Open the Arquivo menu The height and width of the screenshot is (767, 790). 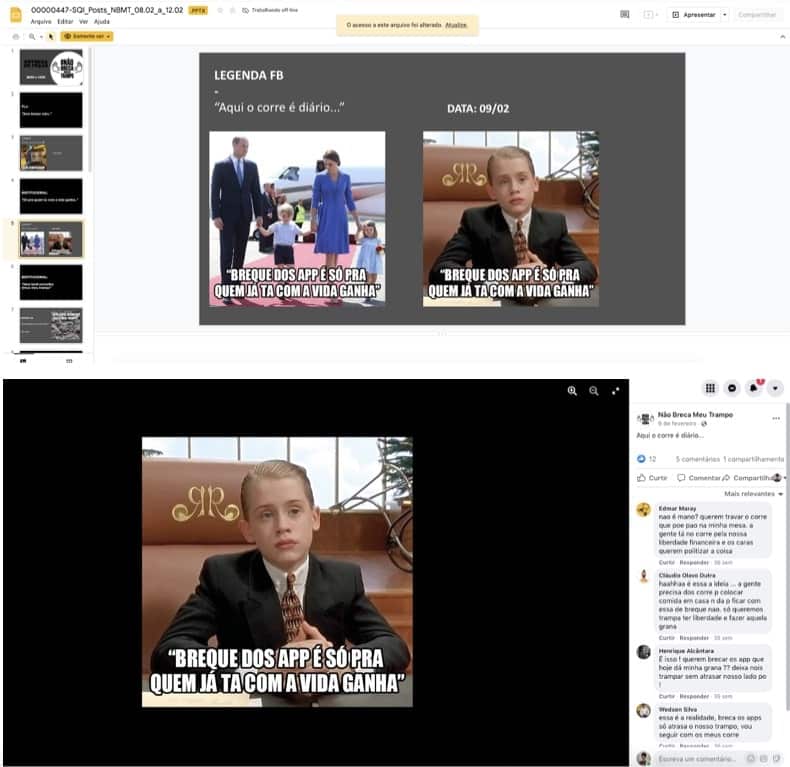click(x=41, y=21)
